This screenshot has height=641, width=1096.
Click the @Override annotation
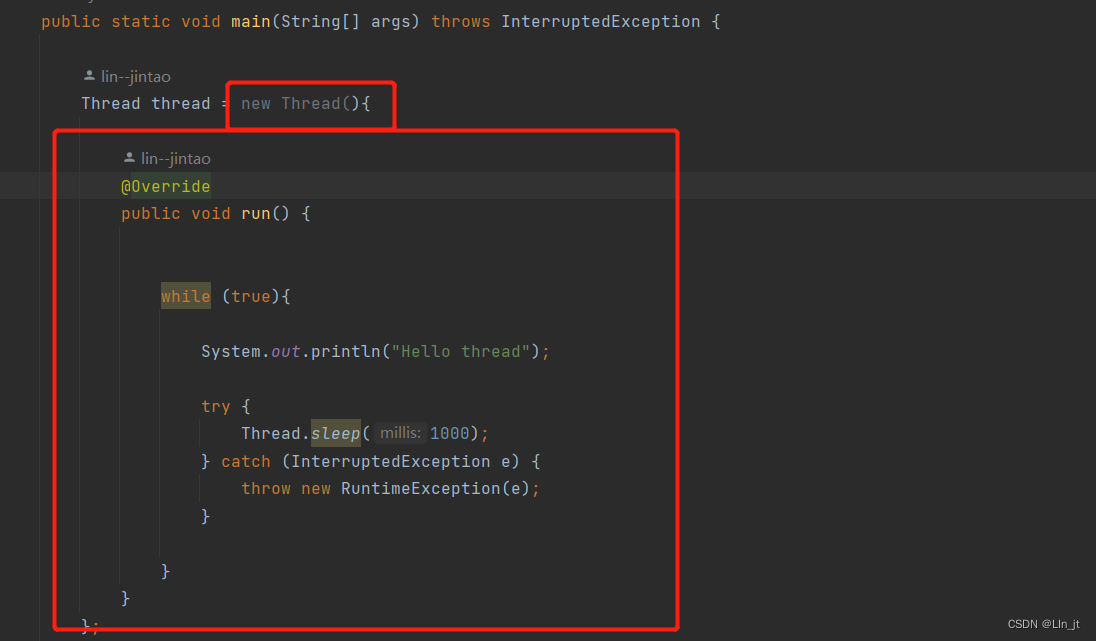click(x=166, y=187)
